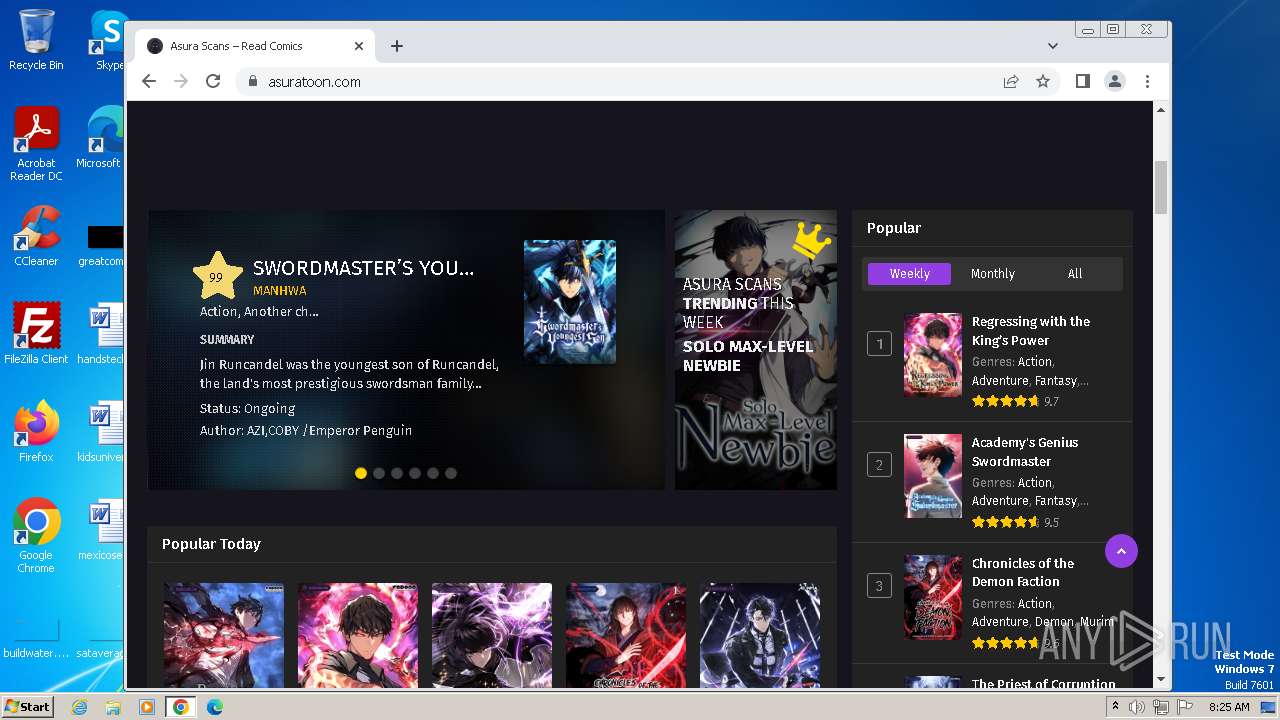The height and width of the screenshot is (720, 1280).
Task: Open the fourth Popular Today comic cover
Action: coord(626,635)
